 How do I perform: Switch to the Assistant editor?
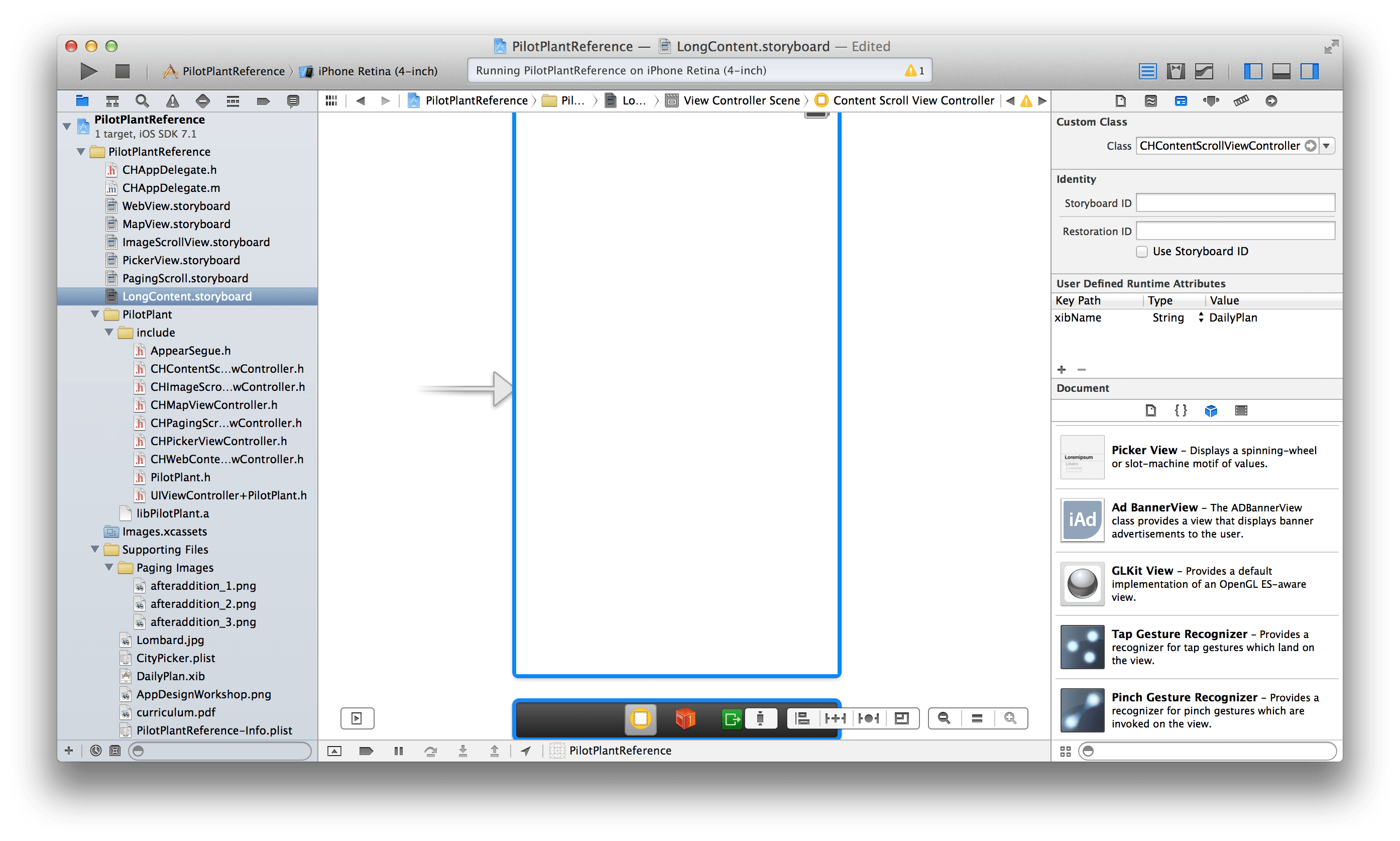point(1176,71)
